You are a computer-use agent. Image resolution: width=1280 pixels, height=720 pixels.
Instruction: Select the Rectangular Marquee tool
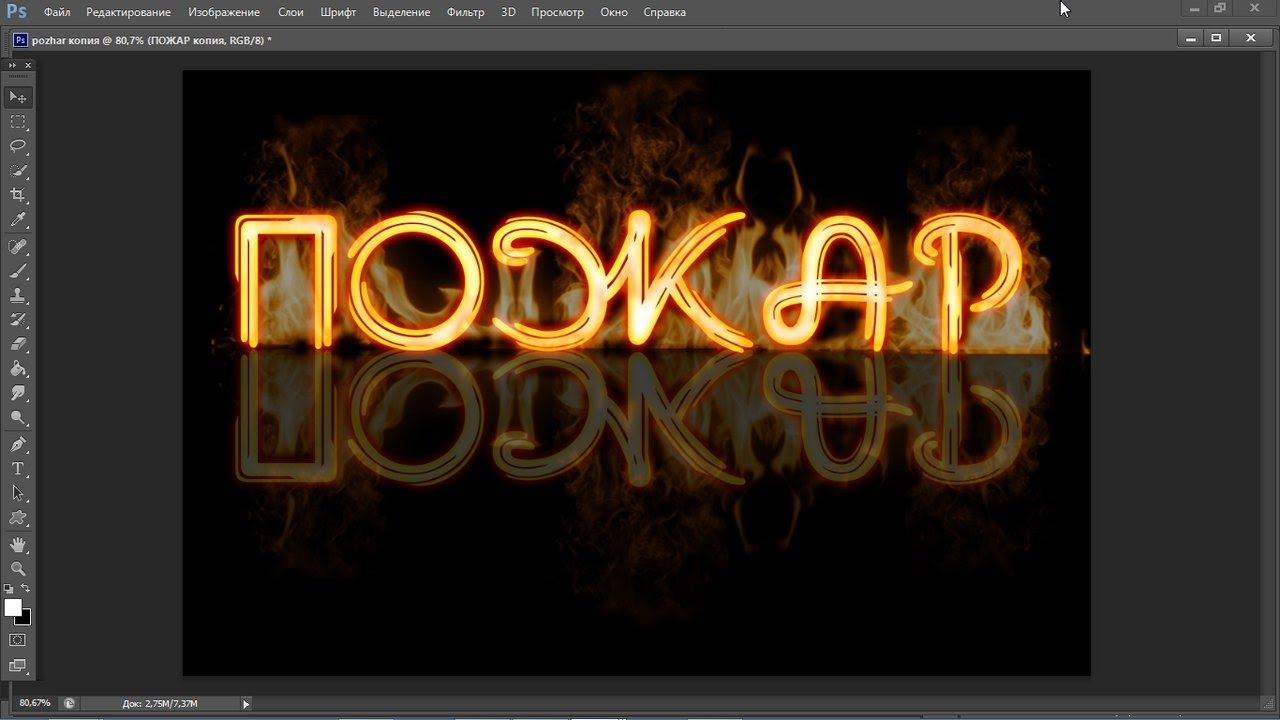tap(18, 122)
